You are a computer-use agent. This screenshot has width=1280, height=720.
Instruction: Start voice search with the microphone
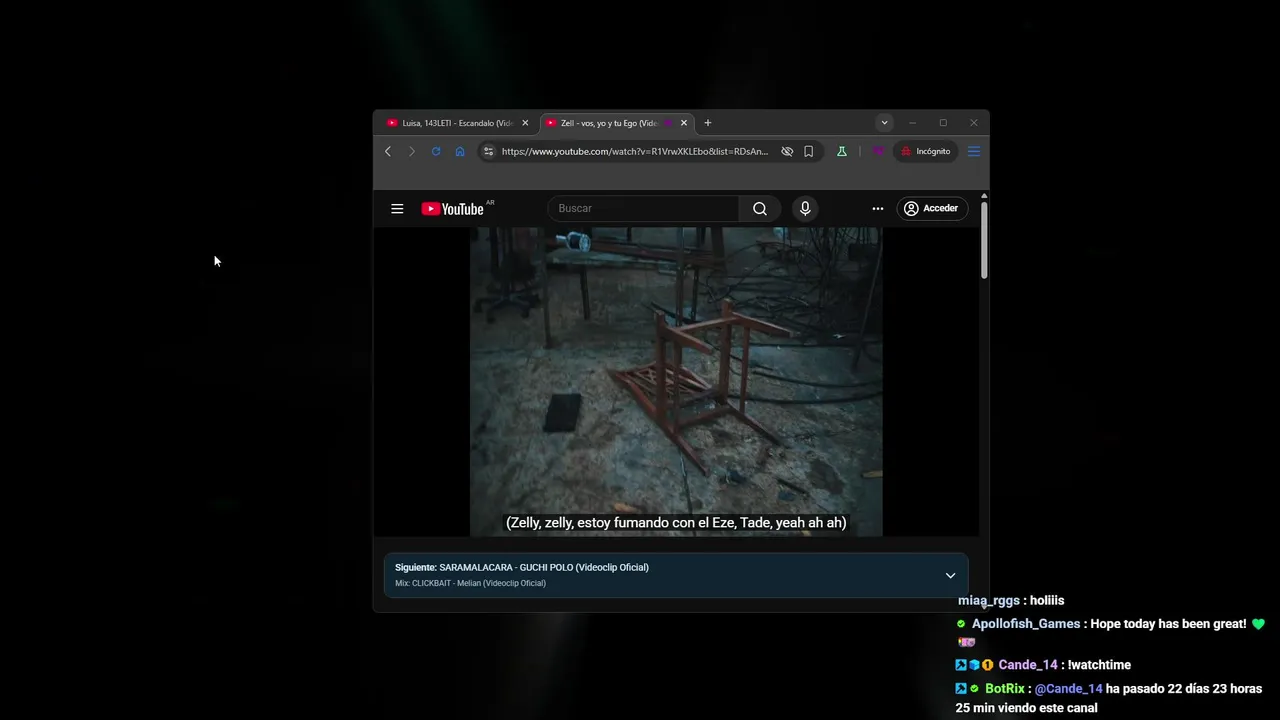pos(805,208)
